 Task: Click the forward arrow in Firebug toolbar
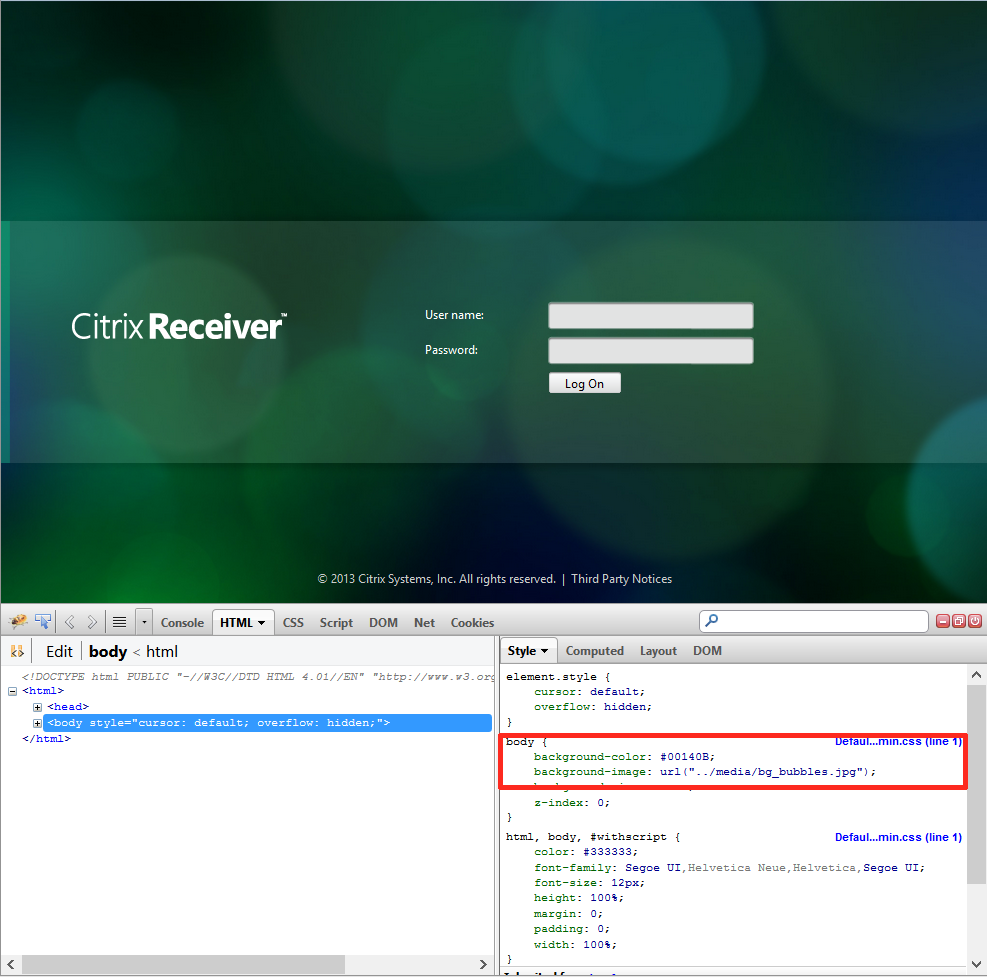[x=92, y=622]
